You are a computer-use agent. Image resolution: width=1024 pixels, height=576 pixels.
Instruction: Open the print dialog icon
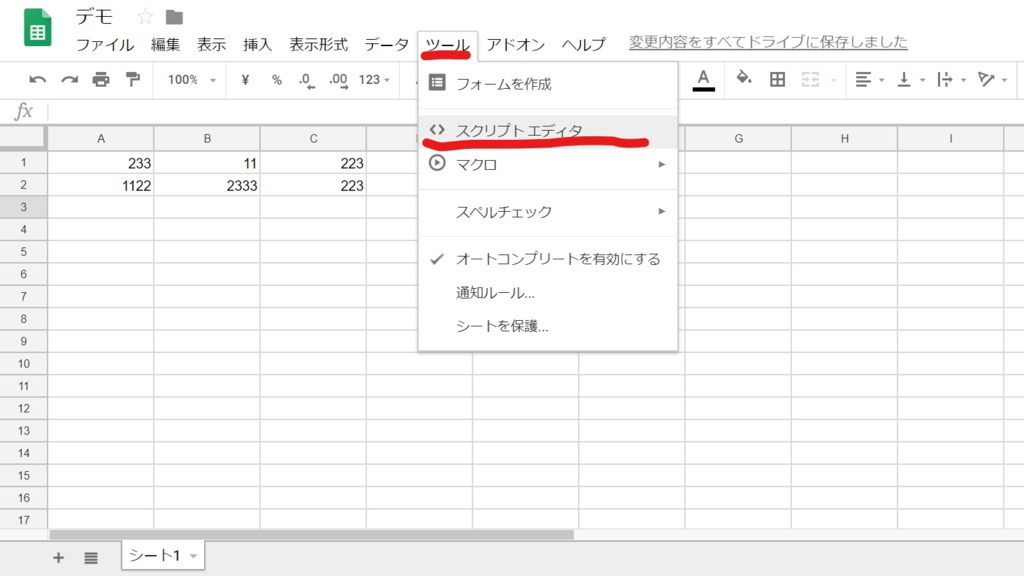pos(101,79)
